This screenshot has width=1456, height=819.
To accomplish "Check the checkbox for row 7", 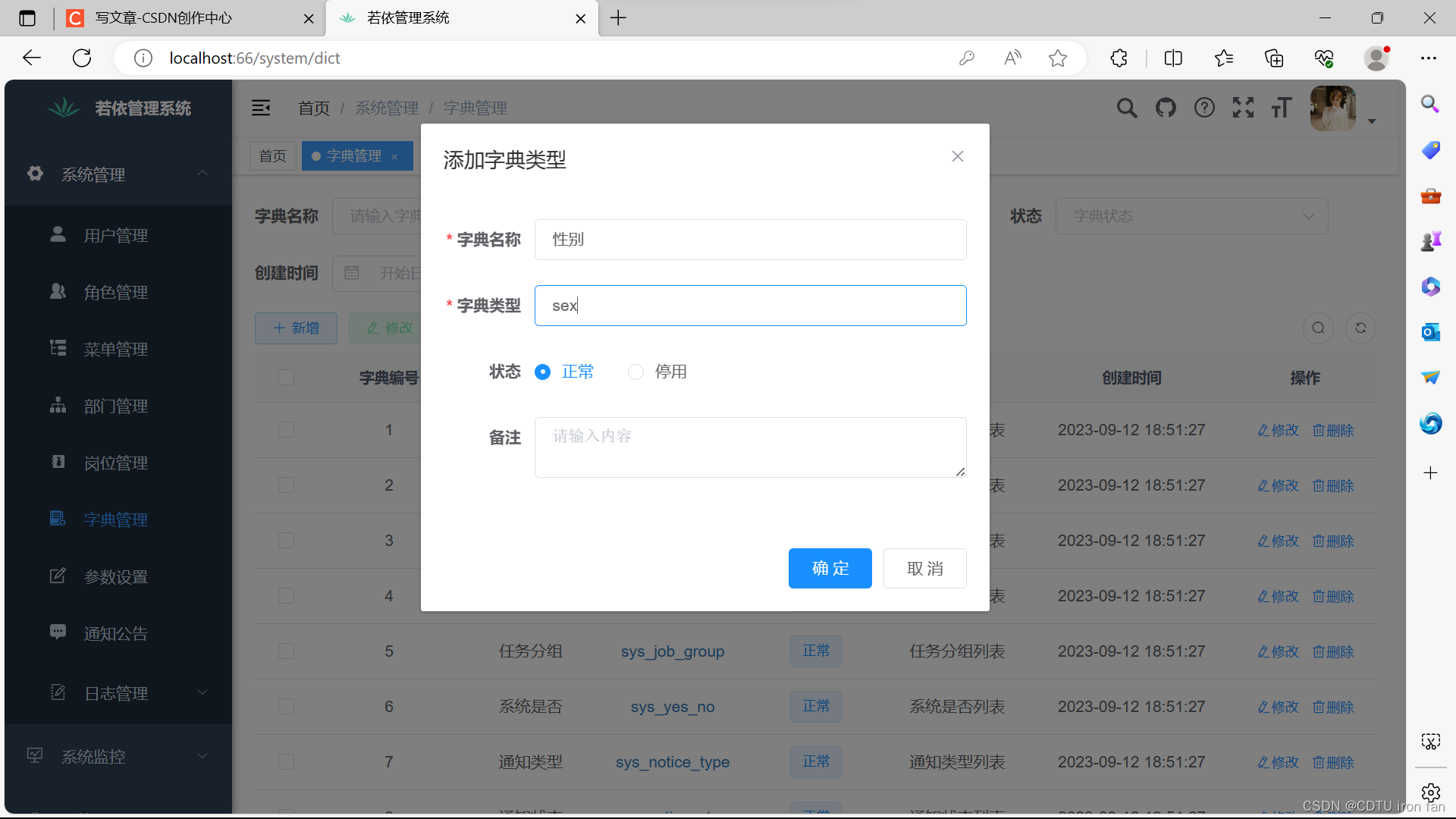I will (286, 761).
